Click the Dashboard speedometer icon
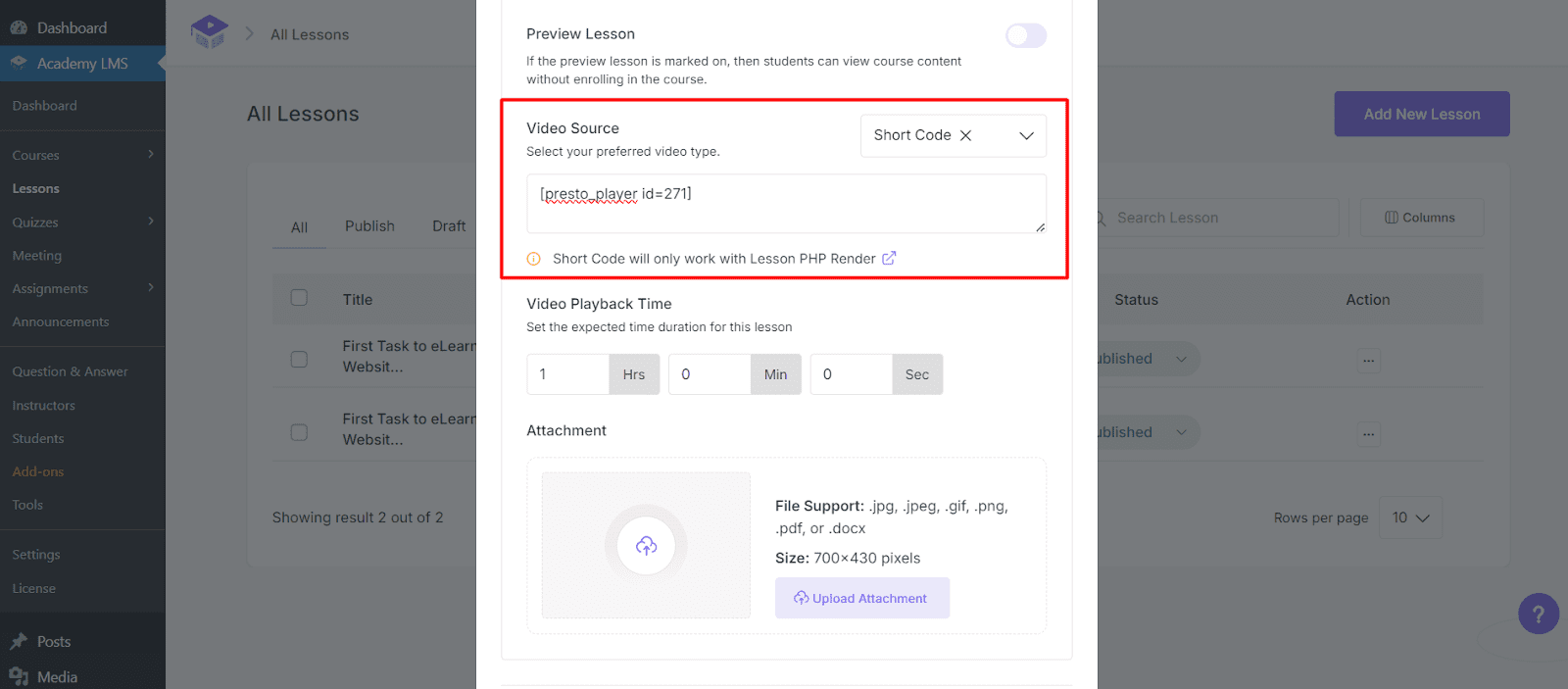 [x=20, y=26]
